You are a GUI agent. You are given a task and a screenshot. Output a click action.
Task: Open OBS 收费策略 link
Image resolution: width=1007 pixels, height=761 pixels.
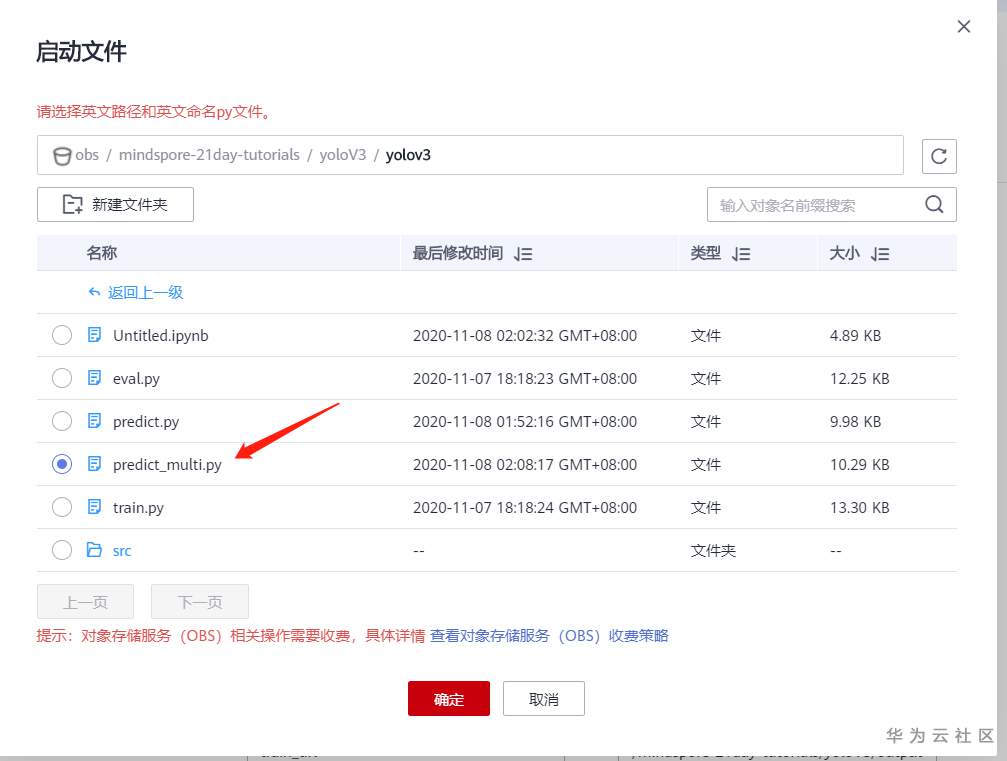pos(550,636)
